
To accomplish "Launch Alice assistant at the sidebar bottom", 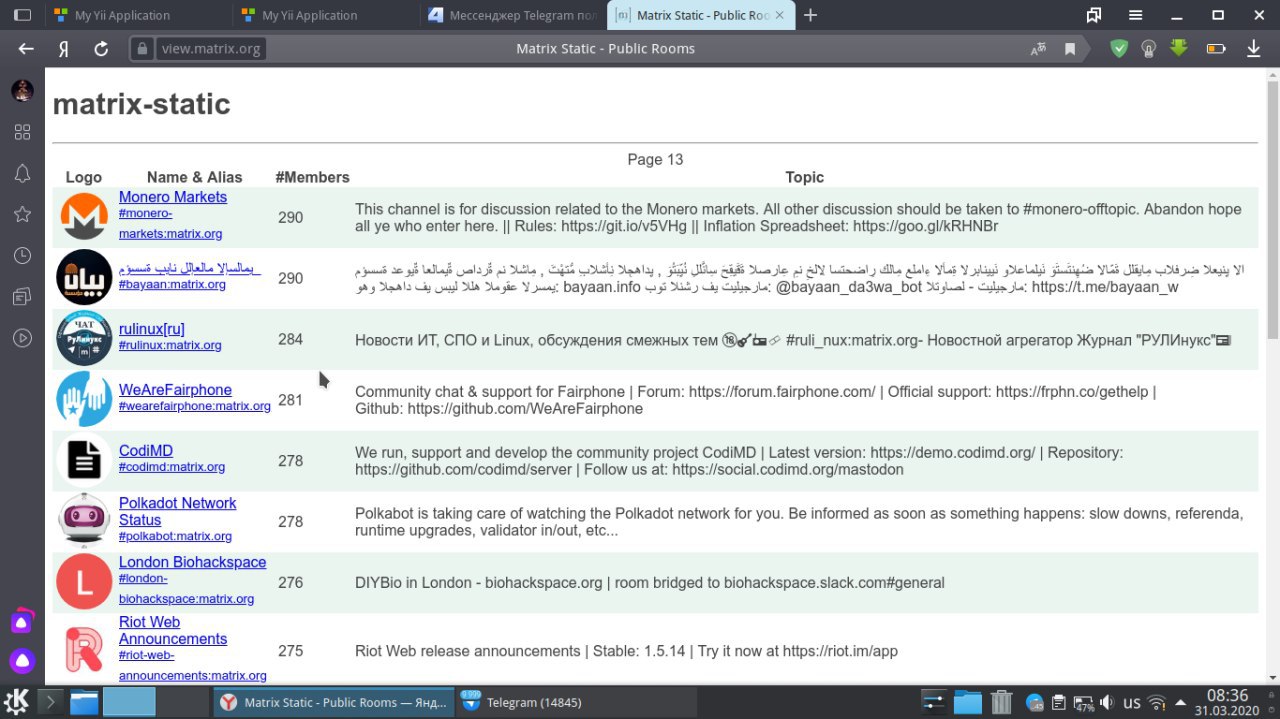I will (x=22, y=660).
